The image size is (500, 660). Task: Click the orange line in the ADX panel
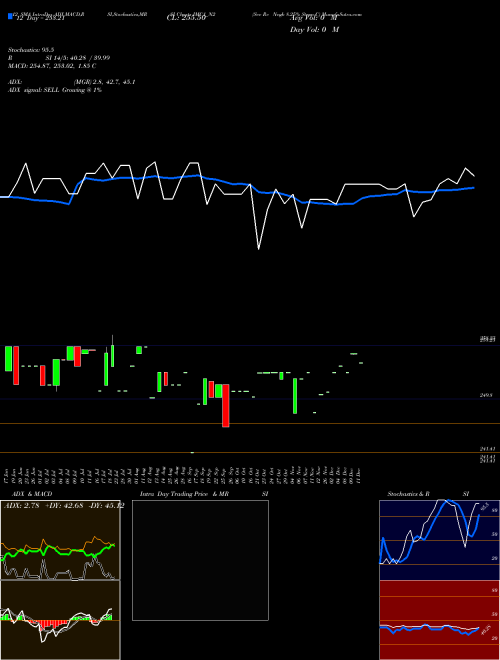point(58,547)
